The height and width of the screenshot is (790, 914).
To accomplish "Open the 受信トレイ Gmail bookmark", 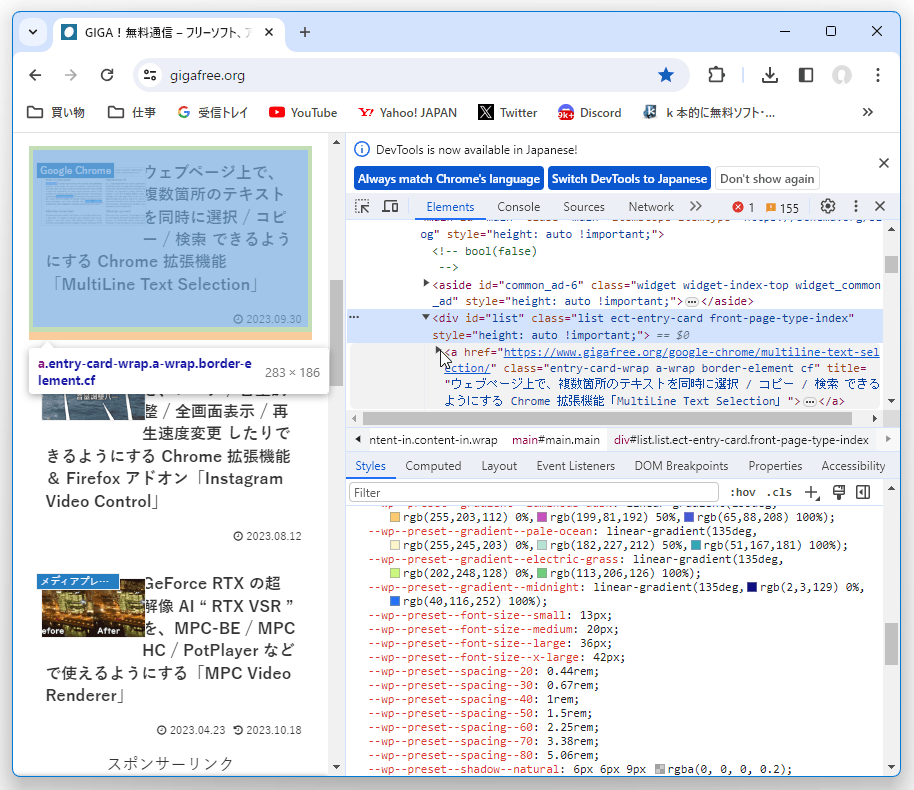I will pyautogui.click(x=213, y=113).
